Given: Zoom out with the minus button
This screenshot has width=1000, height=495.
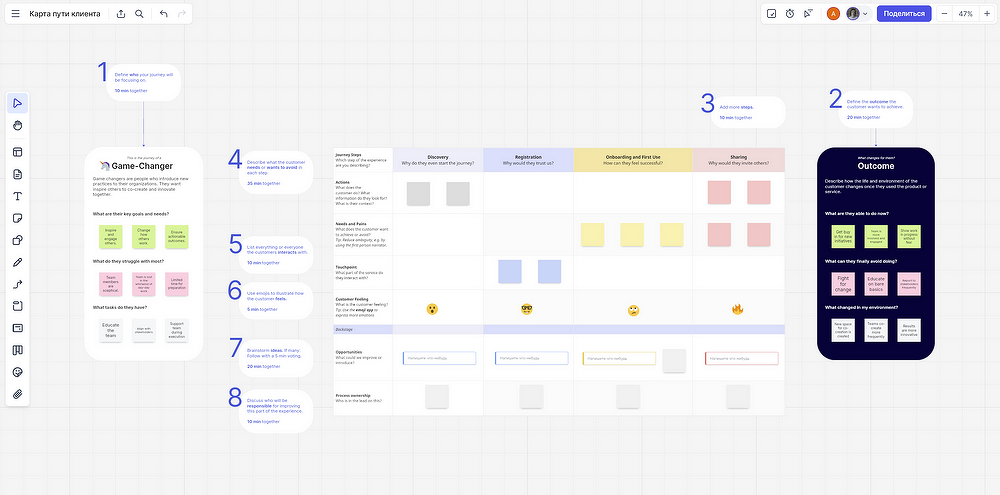Looking at the screenshot, I should pyautogui.click(x=946, y=14).
